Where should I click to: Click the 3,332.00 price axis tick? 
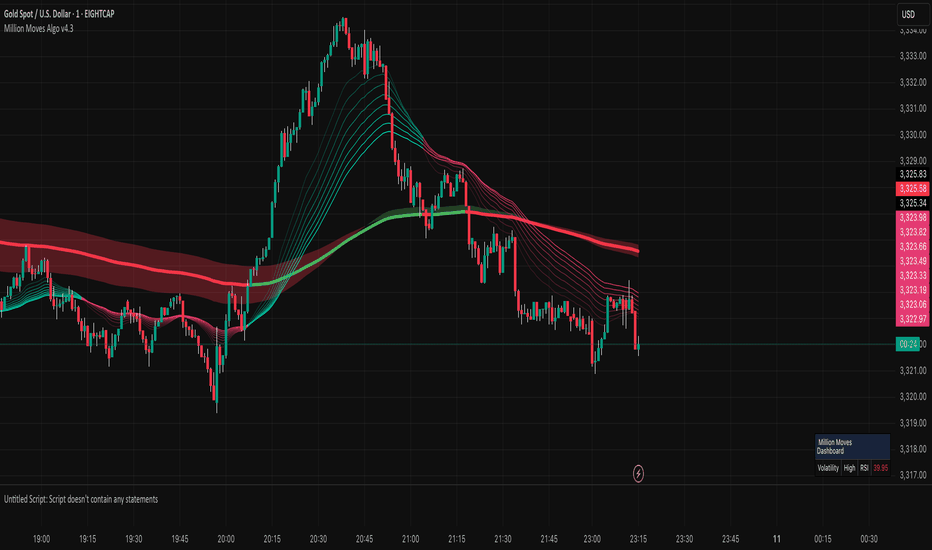(913, 82)
